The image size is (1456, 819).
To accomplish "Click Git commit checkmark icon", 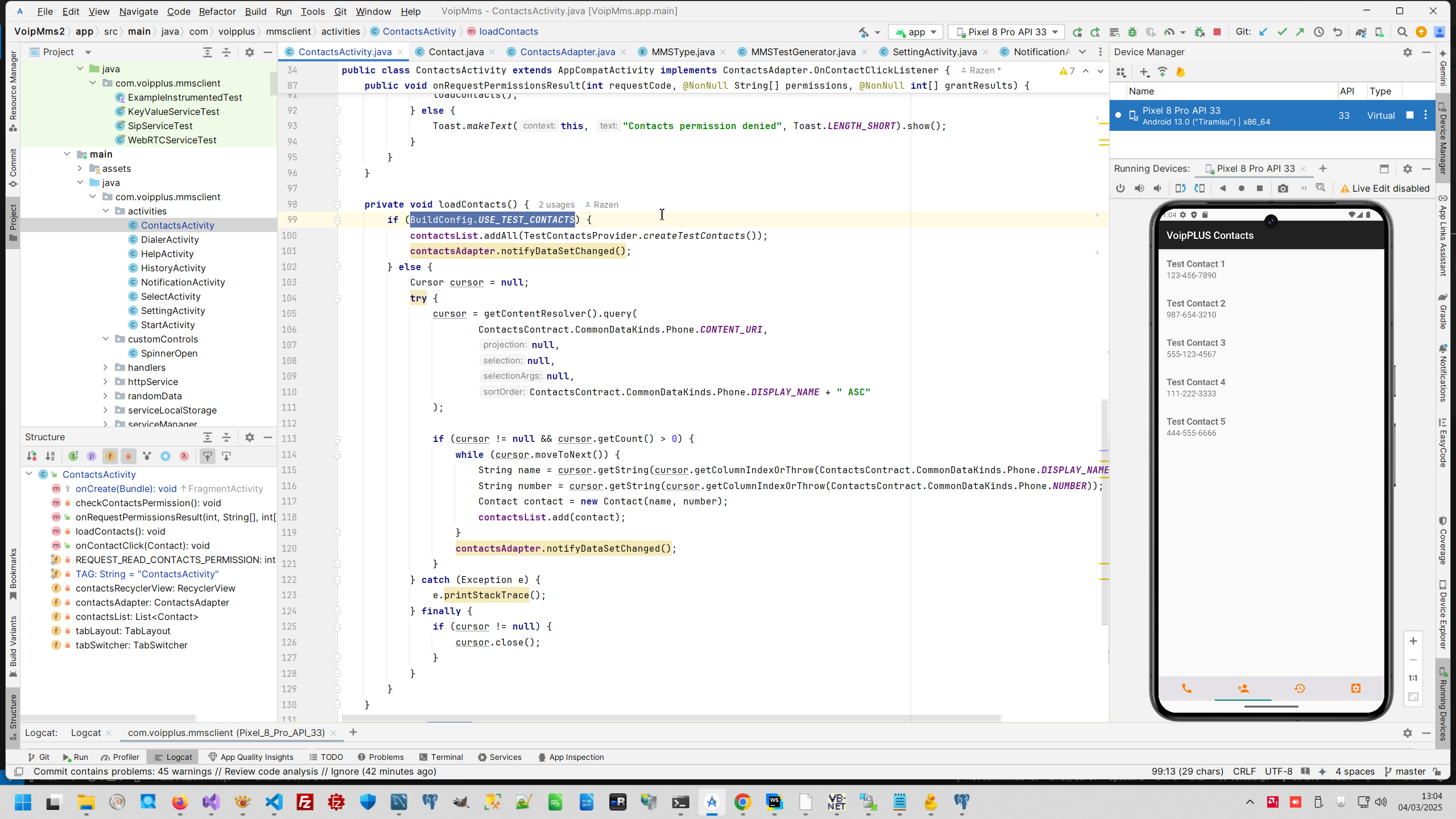I will pyautogui.click(x=1282, y=32).
